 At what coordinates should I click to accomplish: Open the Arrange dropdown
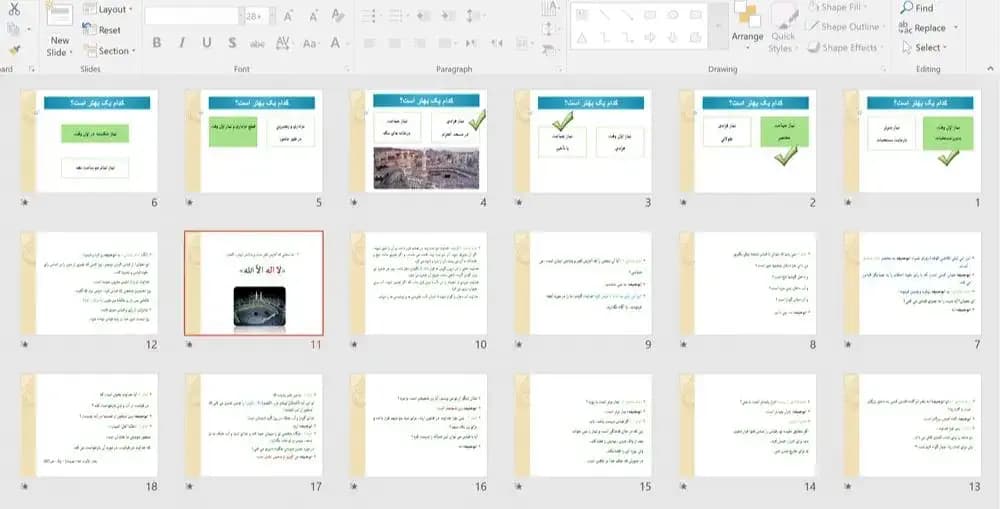coord(747,27)
